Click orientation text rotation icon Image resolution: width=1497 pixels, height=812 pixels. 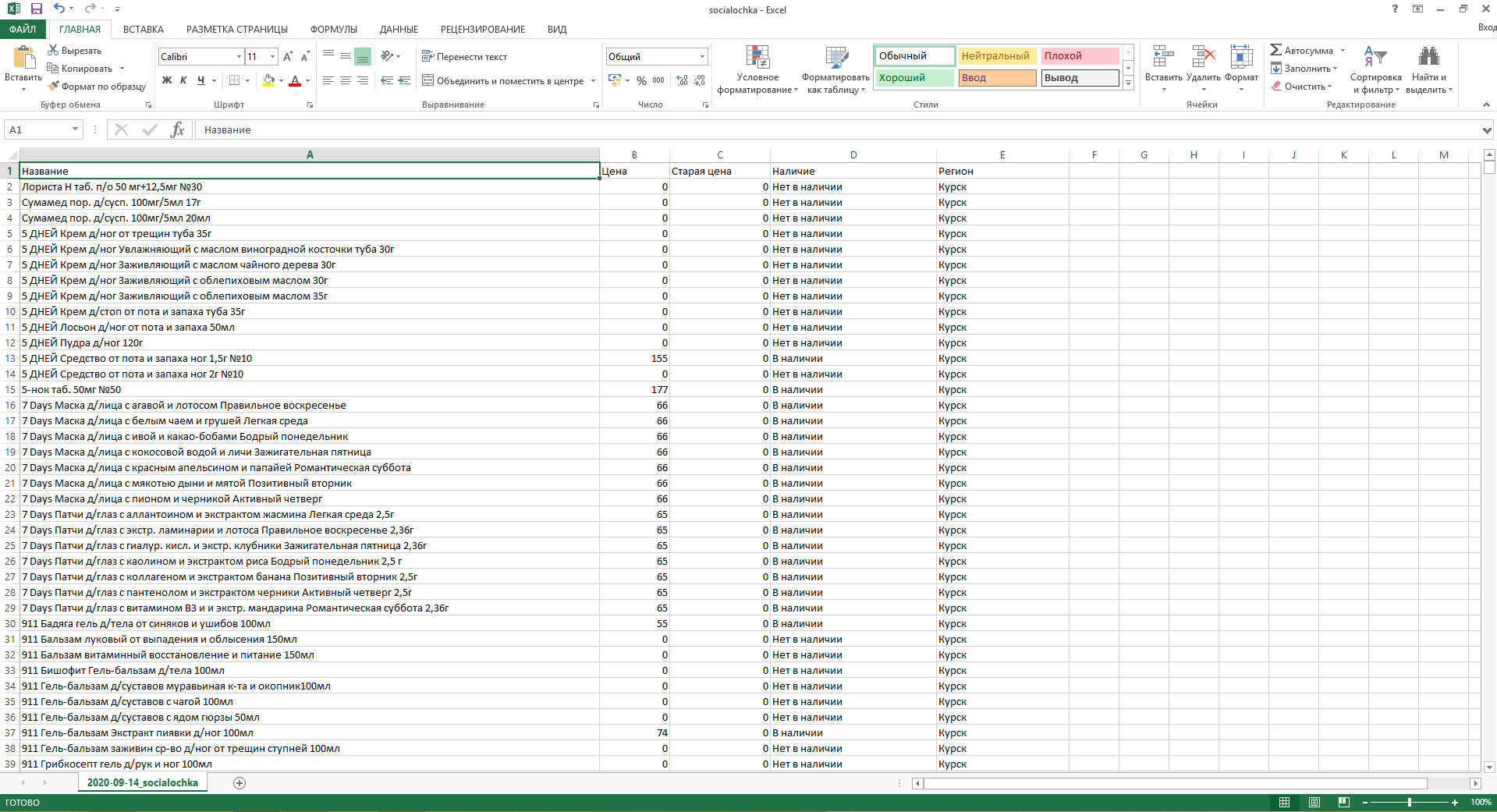point(387,56)
